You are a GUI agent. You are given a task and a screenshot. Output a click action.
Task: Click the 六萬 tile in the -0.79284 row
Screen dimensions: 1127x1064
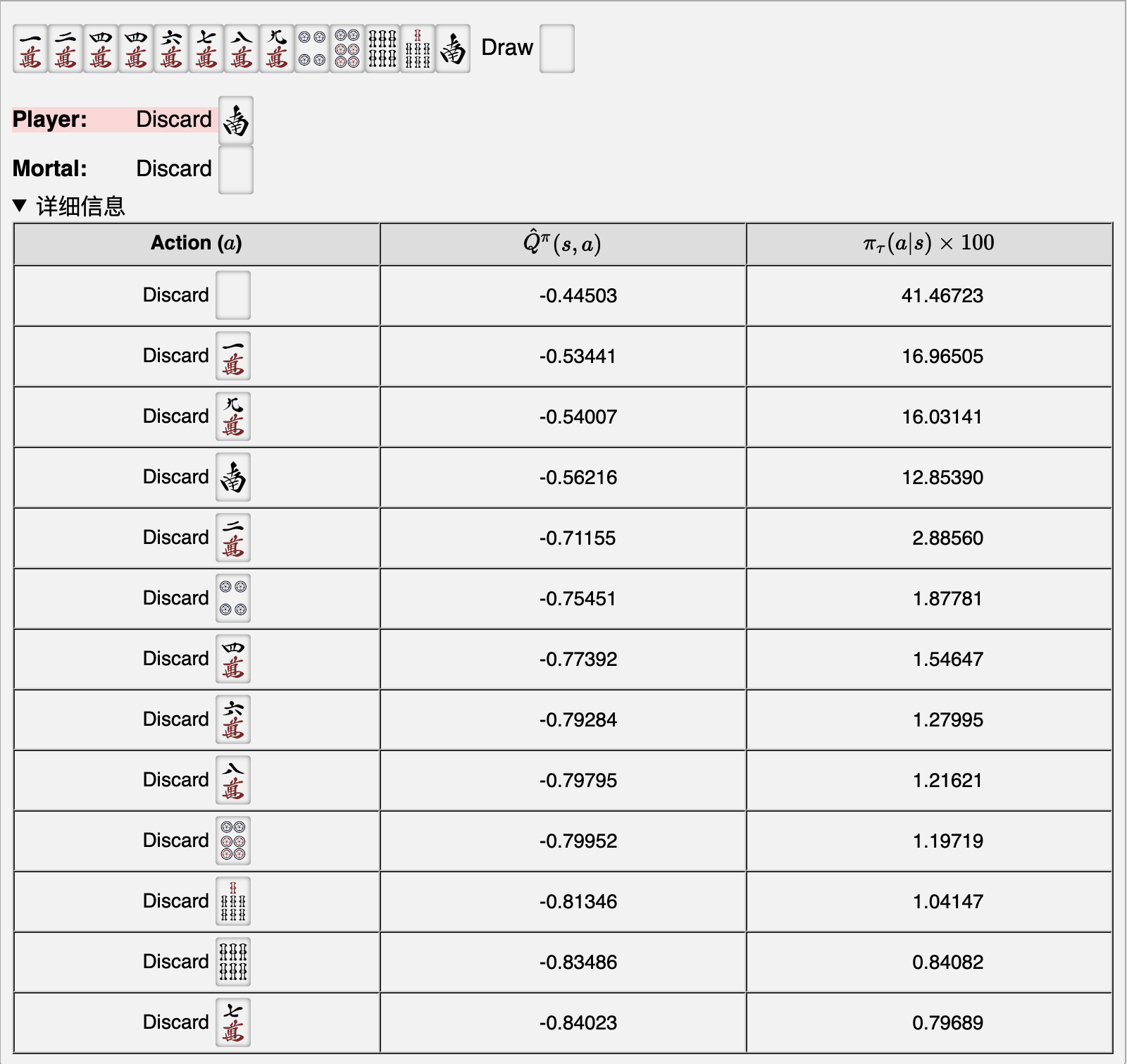click(233, 719)
